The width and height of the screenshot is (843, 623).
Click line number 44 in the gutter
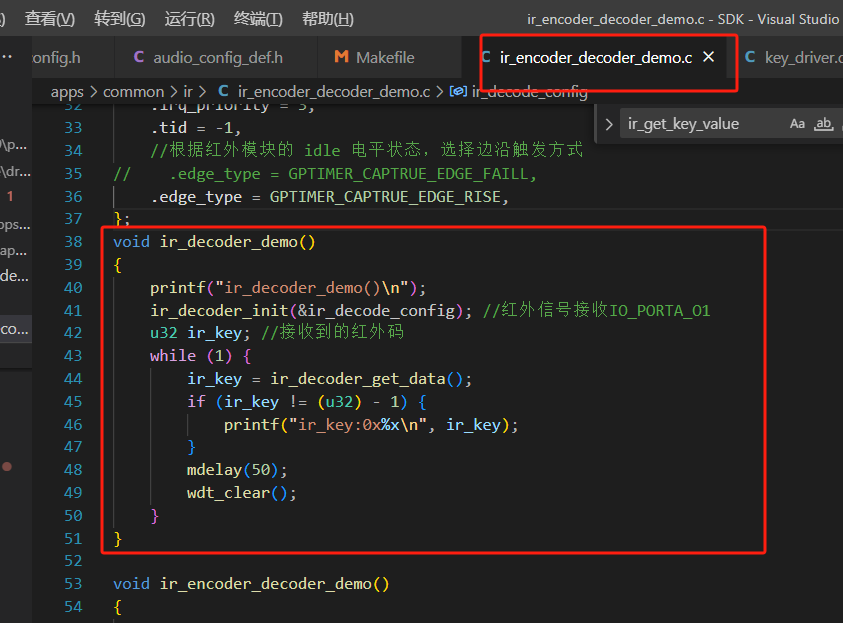73,379
